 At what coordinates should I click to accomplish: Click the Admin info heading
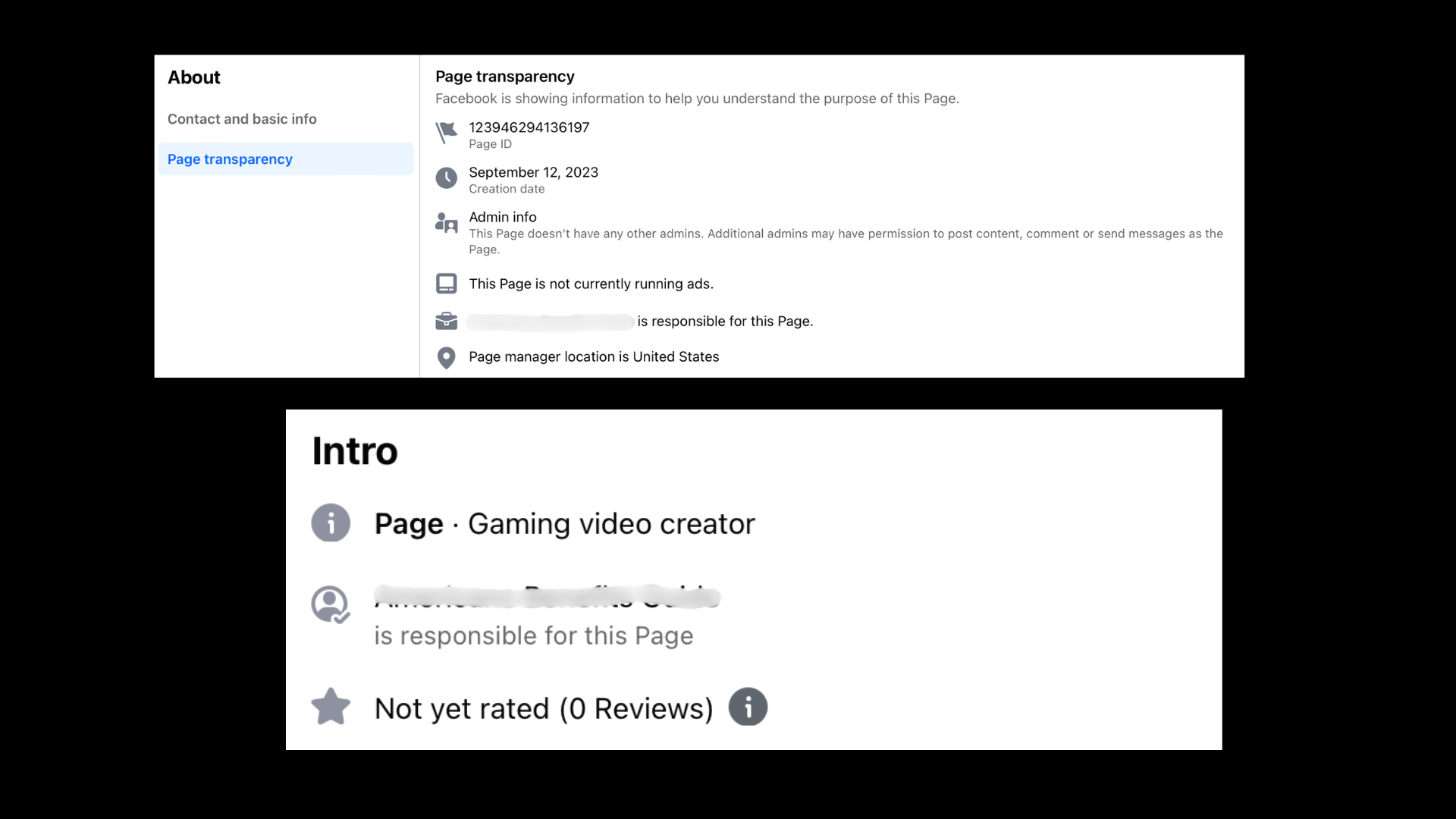(x=502, y=217)
